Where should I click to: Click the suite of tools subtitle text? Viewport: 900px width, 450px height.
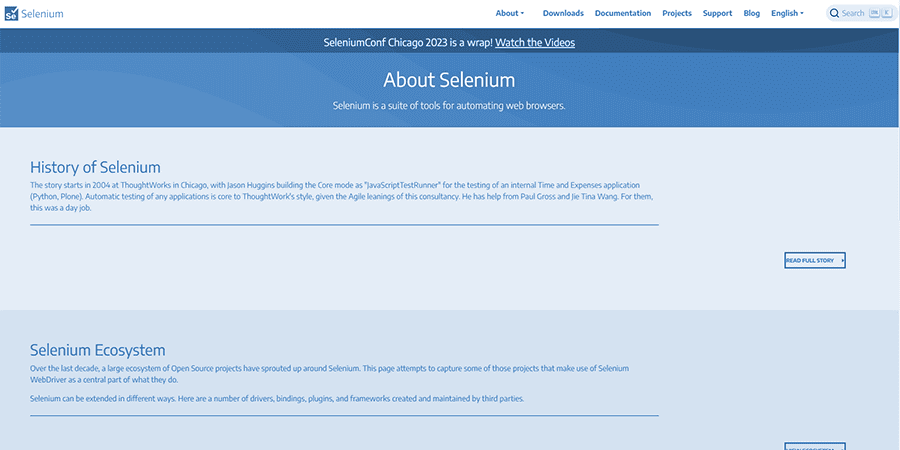[449, 106]
